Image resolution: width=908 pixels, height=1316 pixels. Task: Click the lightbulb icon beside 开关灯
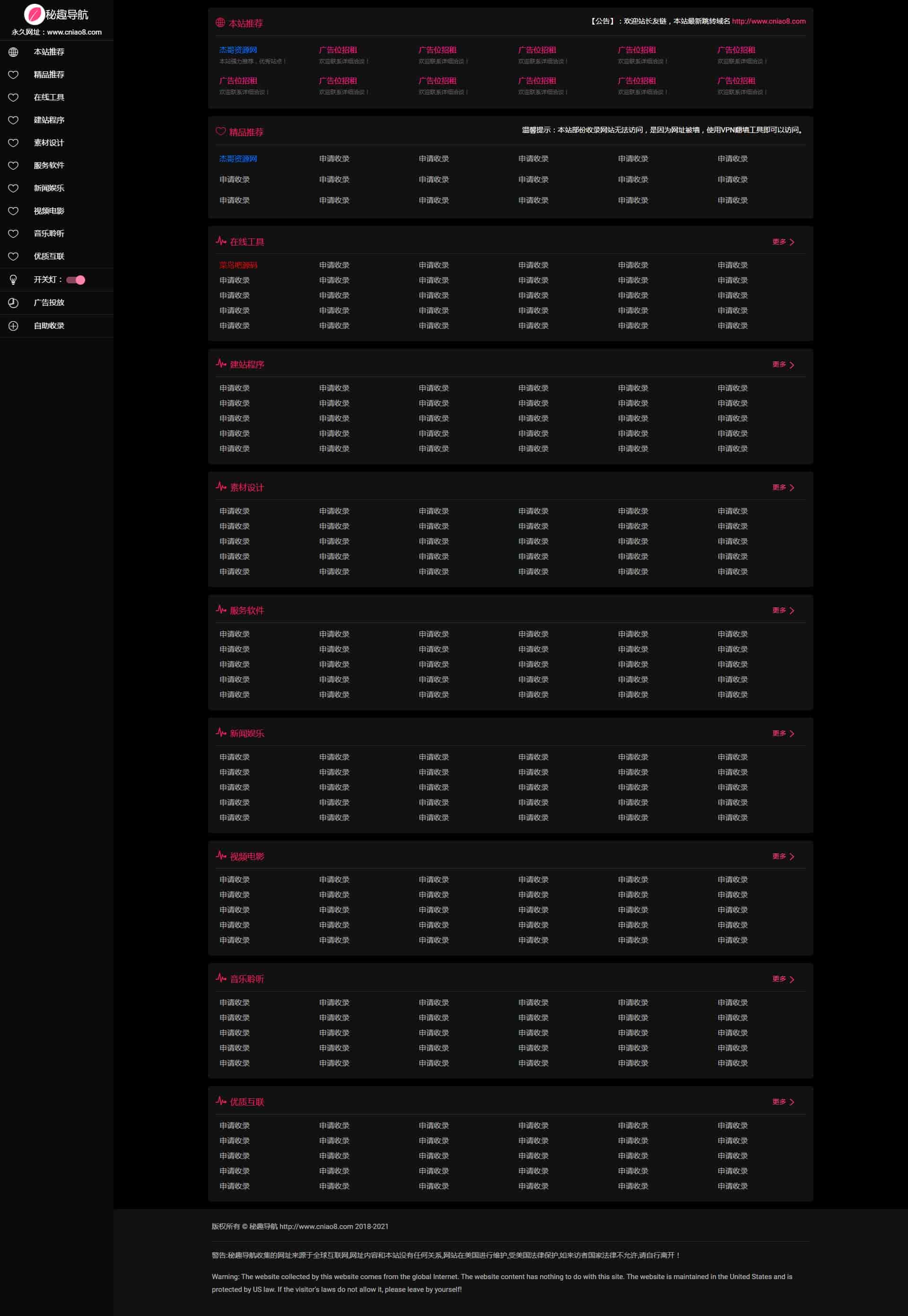13,280
